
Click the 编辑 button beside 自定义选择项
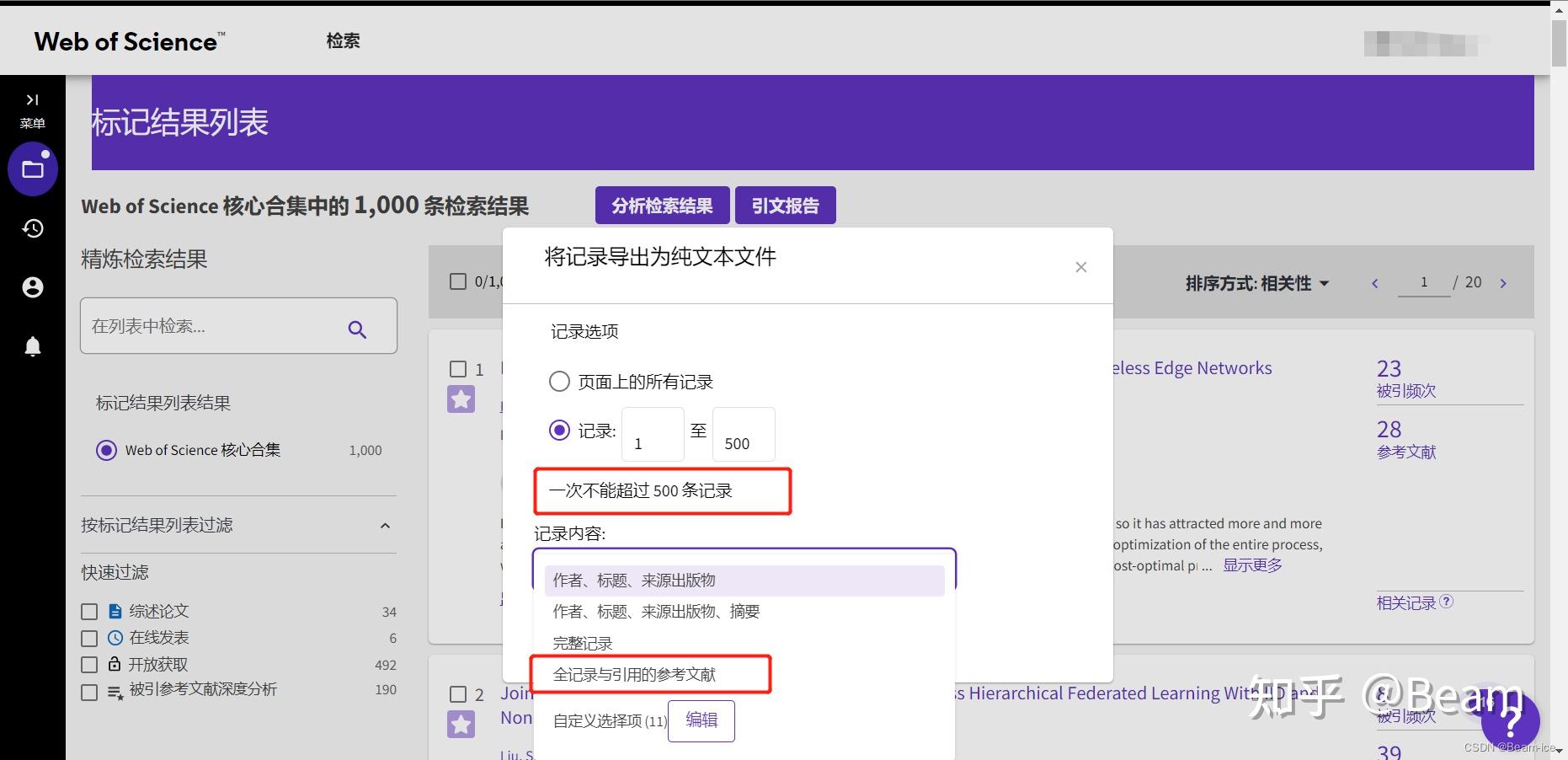701,720
